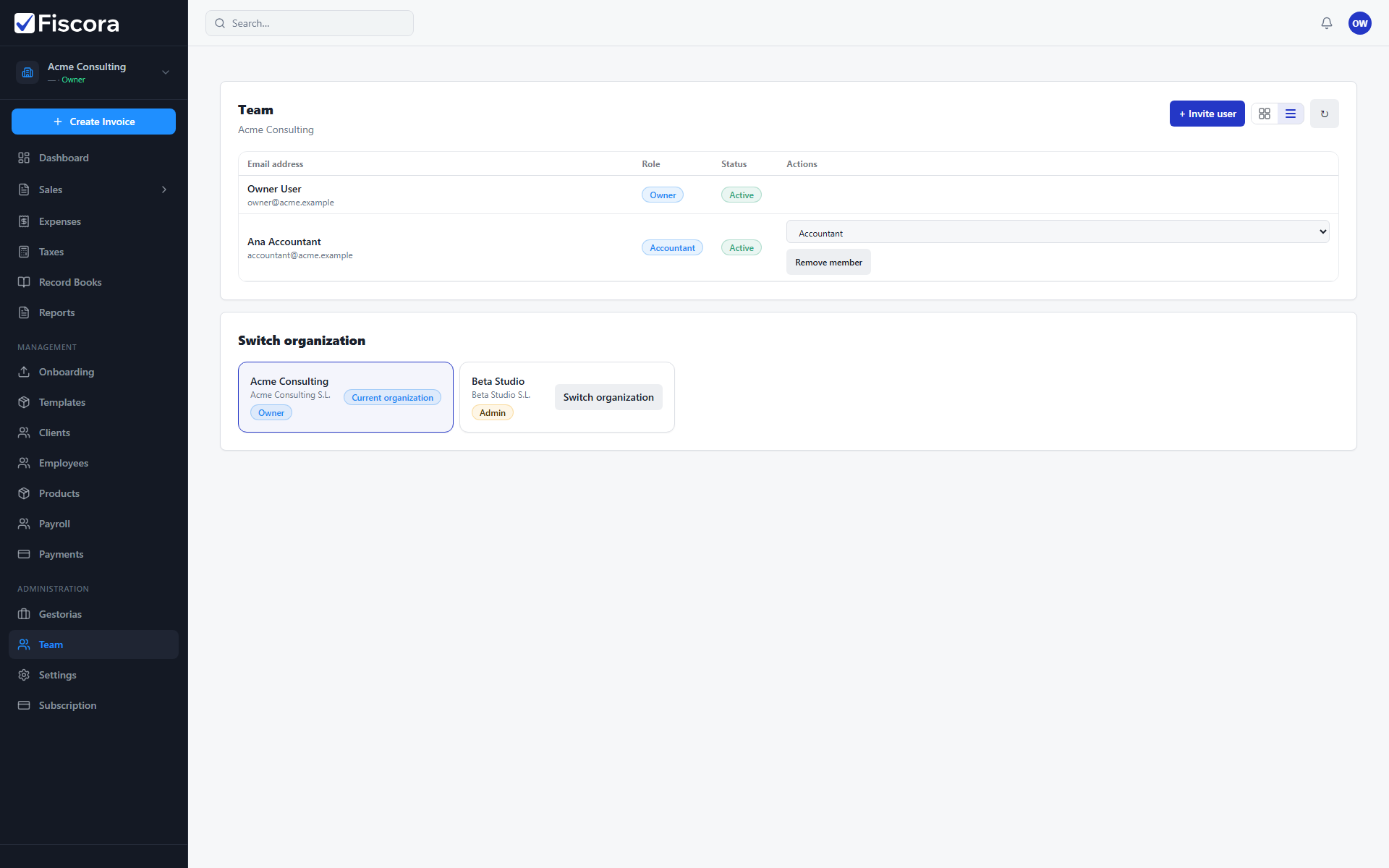The image size is (1389, 868).
Task: Remove member Ana Accountant
Action: coord(828,262)
